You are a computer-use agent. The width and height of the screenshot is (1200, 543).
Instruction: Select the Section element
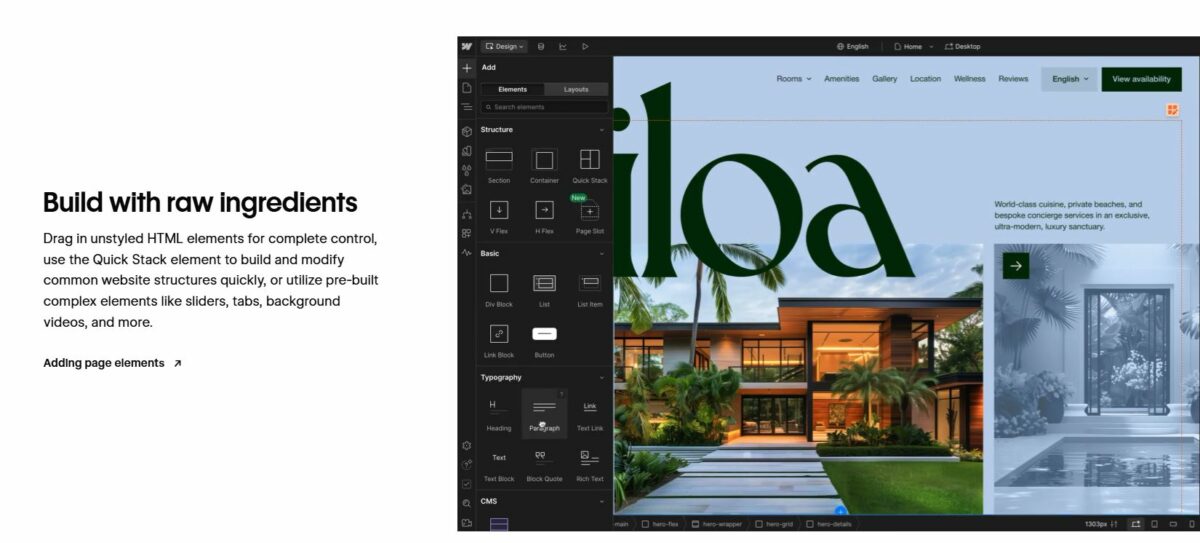pyautogui.click(x=499, y=165)
